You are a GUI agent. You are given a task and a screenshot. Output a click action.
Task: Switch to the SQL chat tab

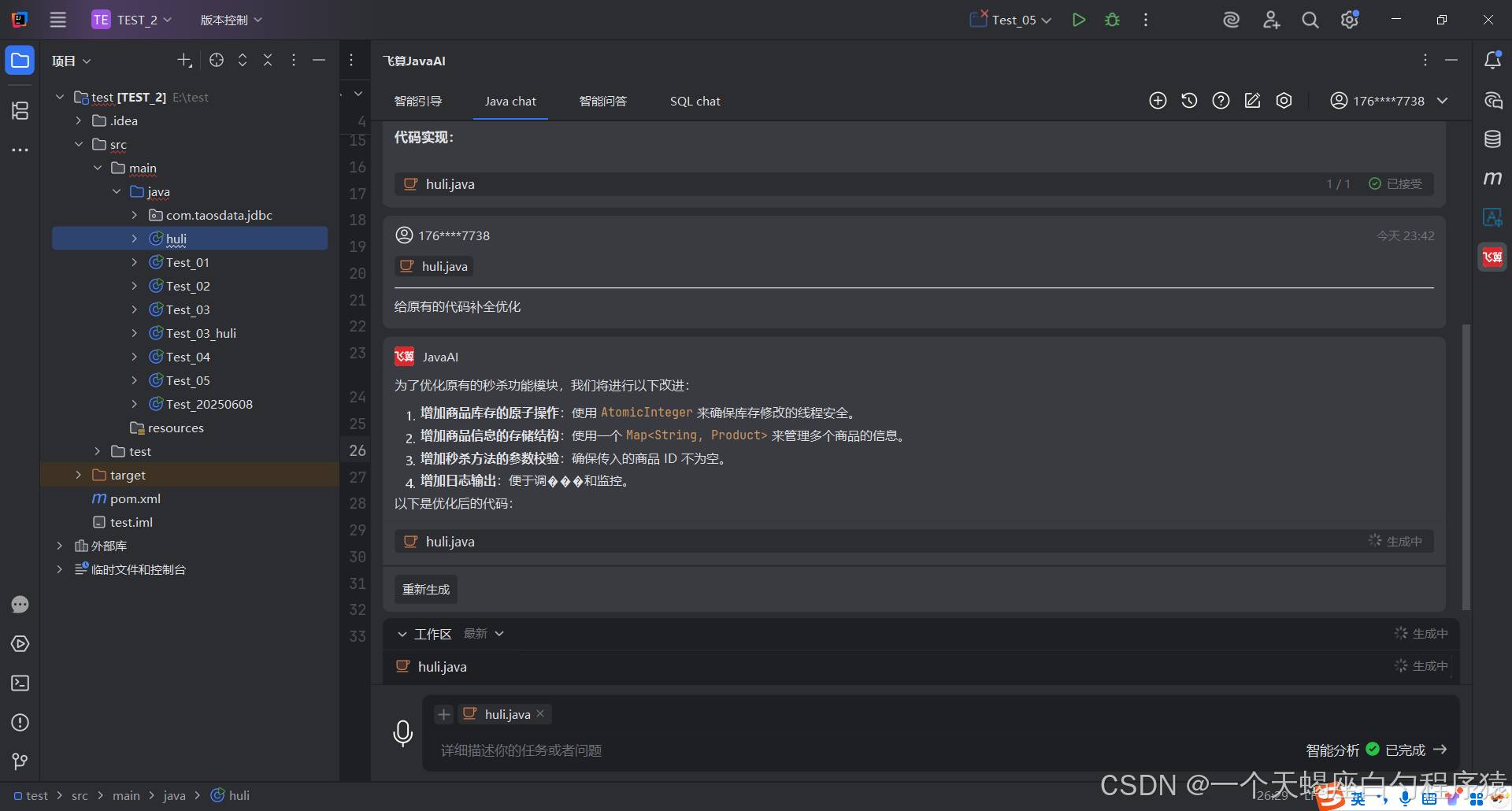point(695,101)
